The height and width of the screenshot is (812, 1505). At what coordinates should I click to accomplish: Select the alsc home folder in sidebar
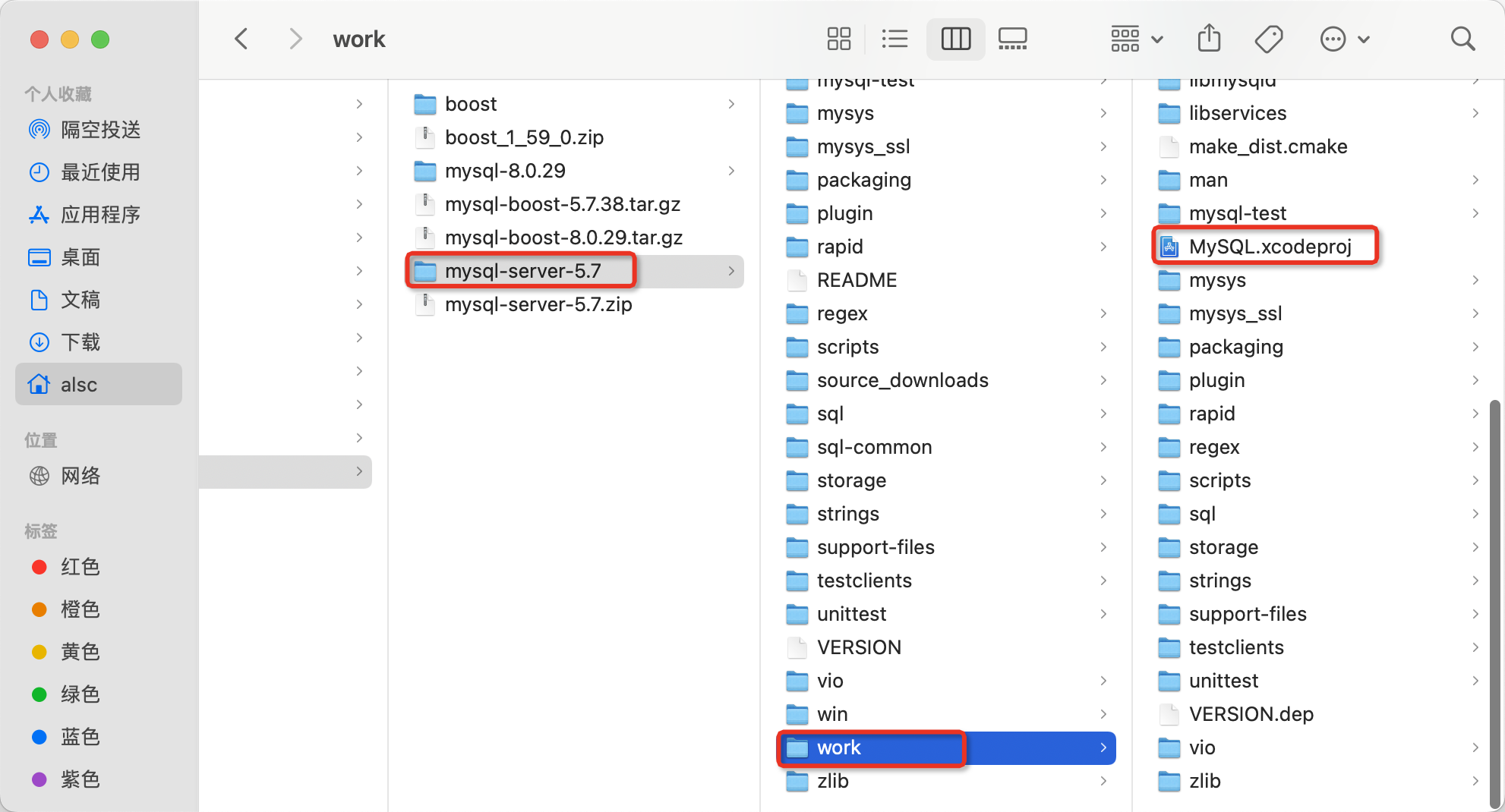(x=99, y=384)
